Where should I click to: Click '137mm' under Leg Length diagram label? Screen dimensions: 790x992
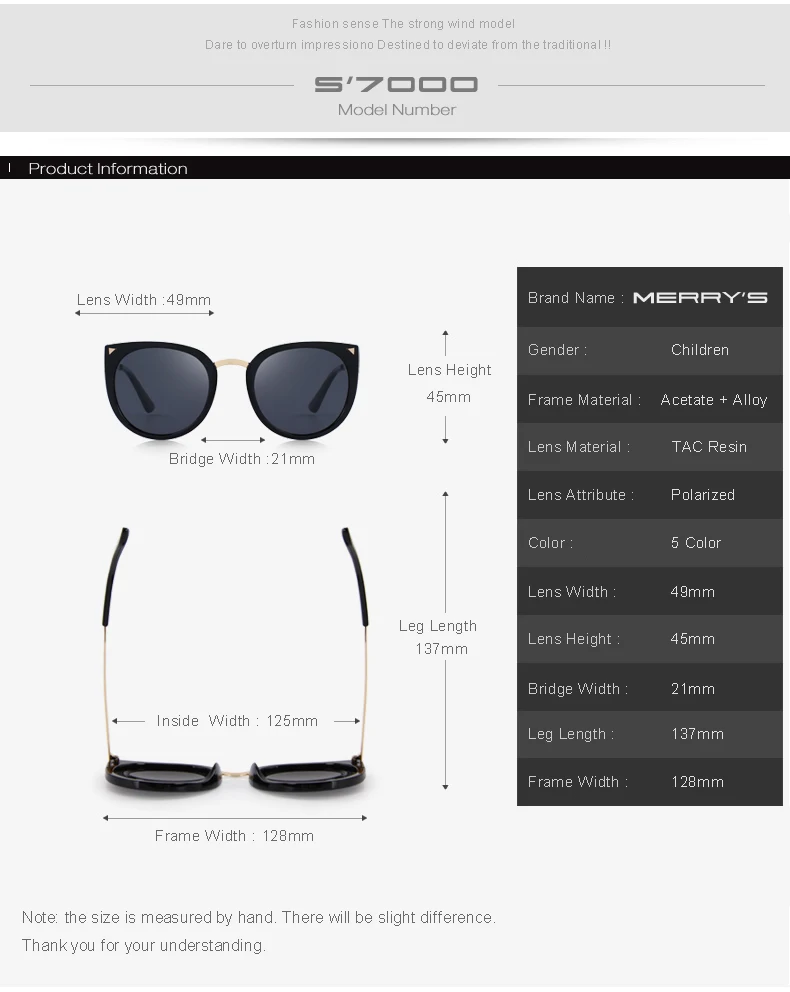click(x=441, y=649)
